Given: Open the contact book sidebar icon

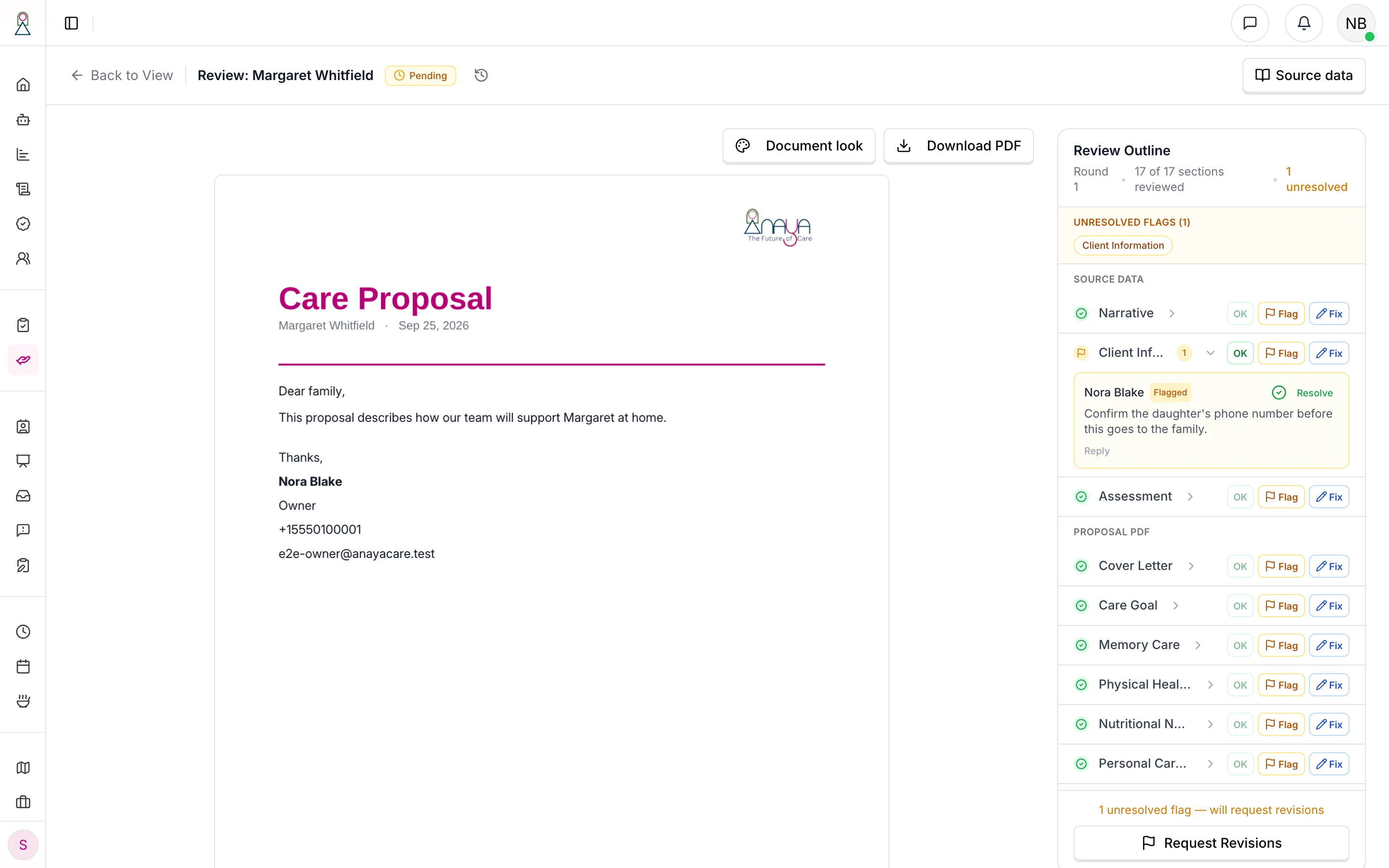Looking at the screenshot, I should click(23, 427).
